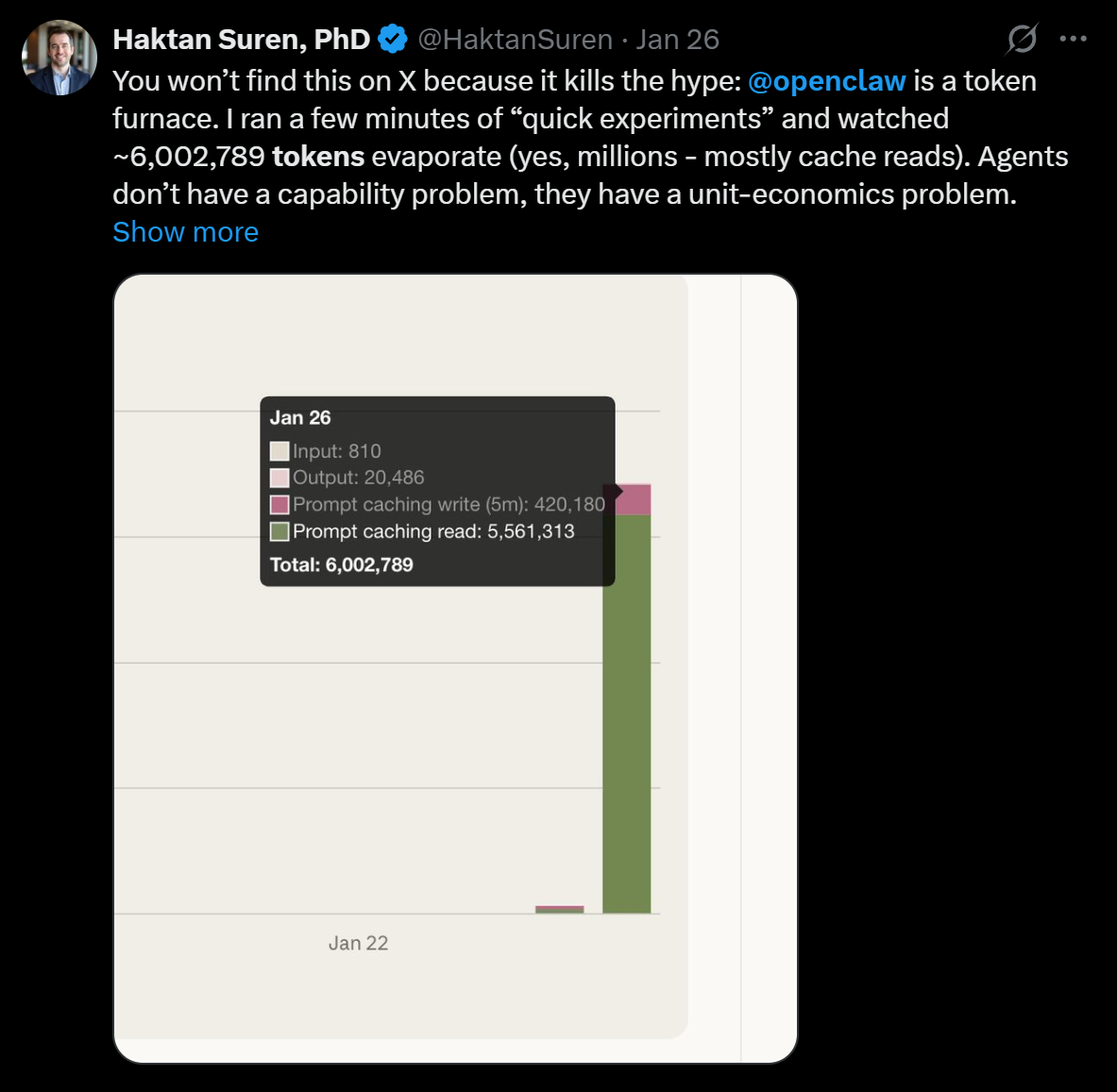Click the Jan 22 axis label
The height and width of the screenshot is (1092, 1117).
pyautogui.click(x=358, y=943)
